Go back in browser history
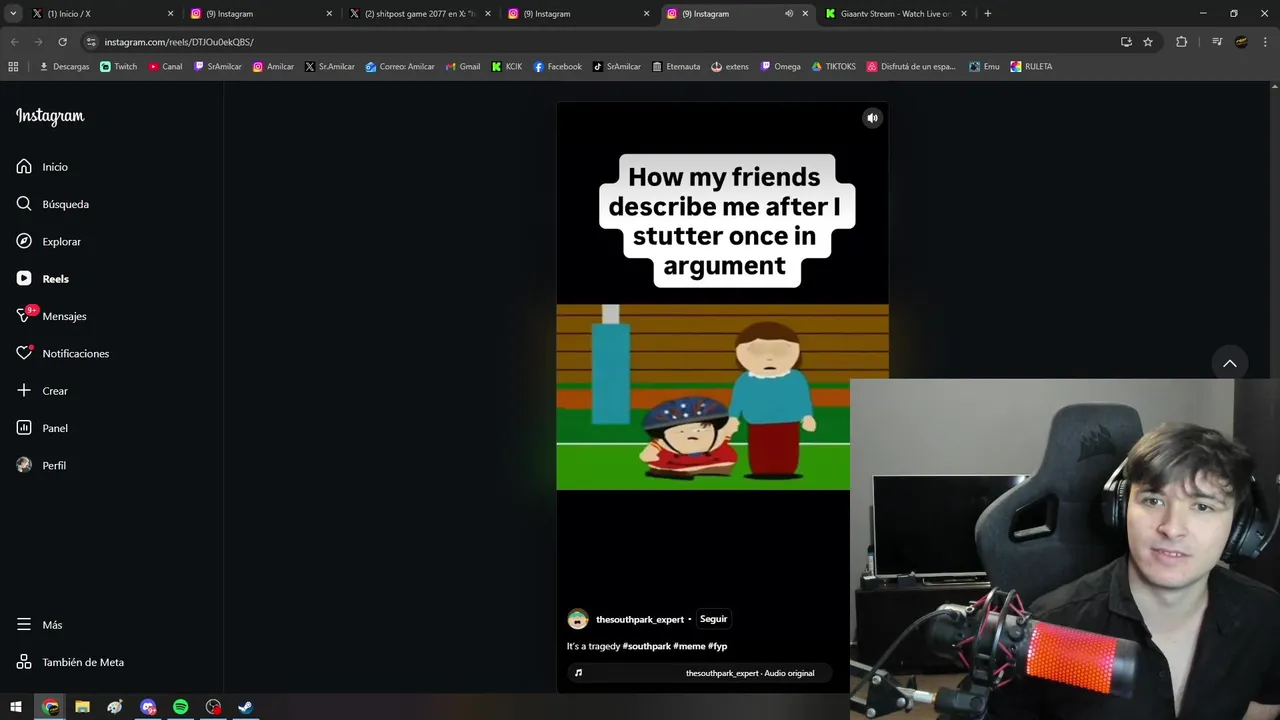 (14, 42)
